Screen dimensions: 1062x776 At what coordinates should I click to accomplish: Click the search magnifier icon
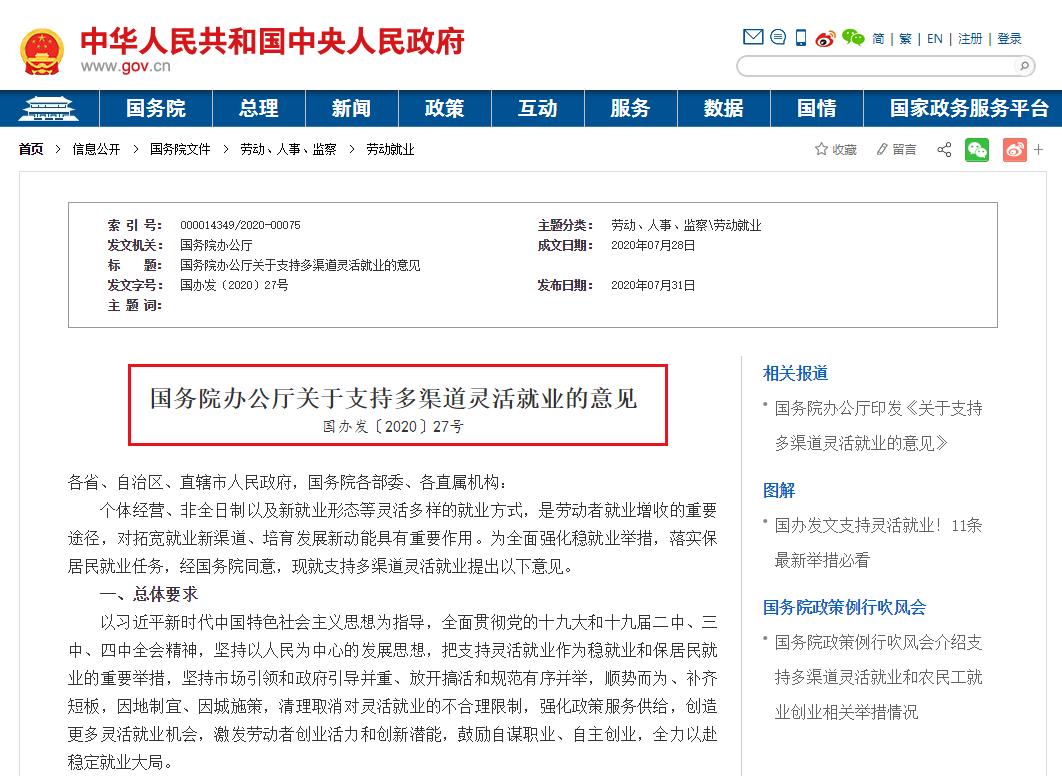click(1023, 66)
